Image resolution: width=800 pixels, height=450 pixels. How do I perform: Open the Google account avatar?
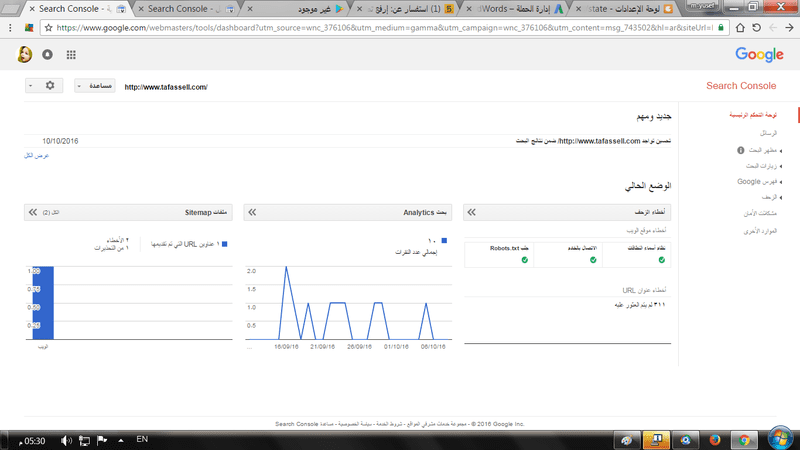[x=24, y=55]
